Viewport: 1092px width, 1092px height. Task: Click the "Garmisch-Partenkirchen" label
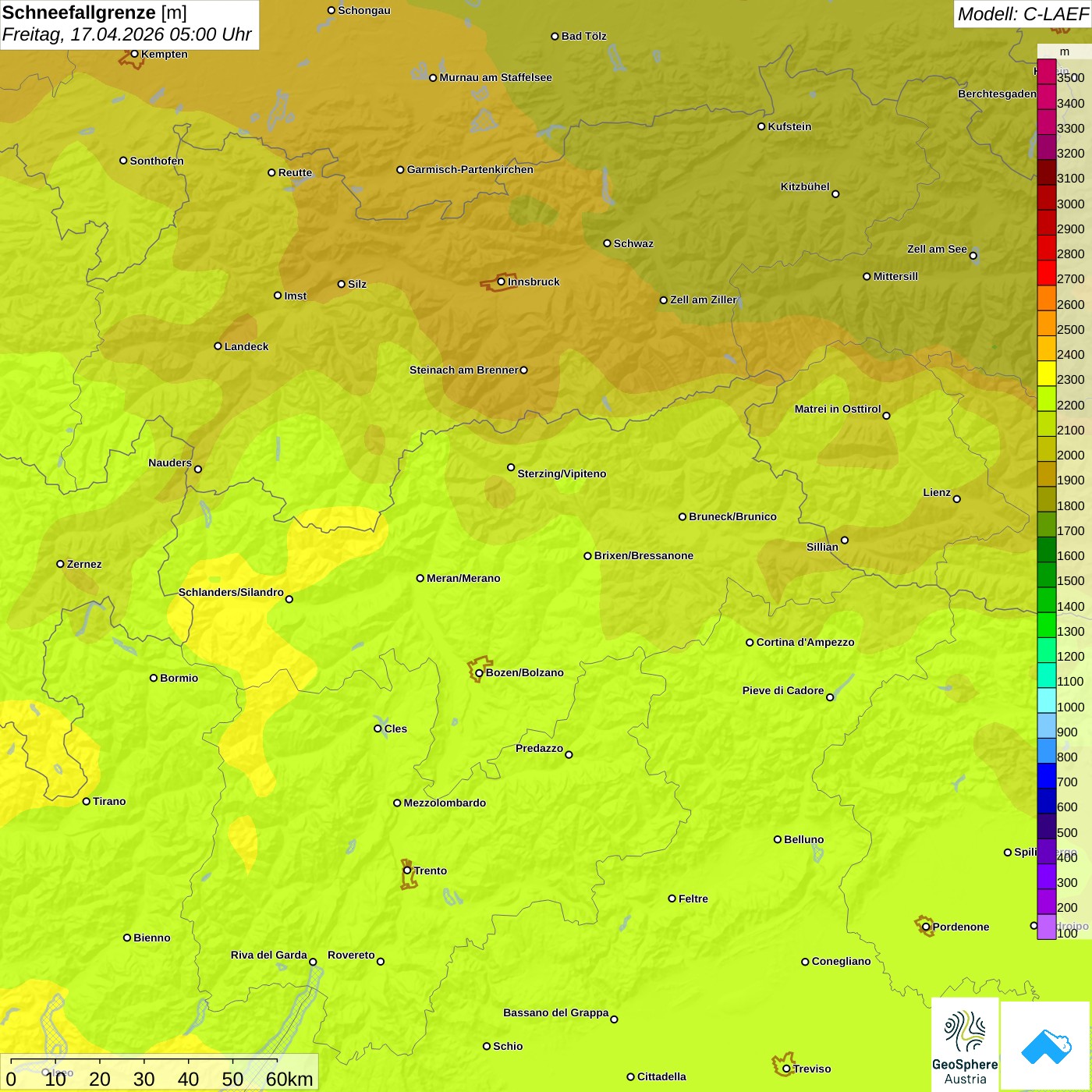tap(470, 169)
